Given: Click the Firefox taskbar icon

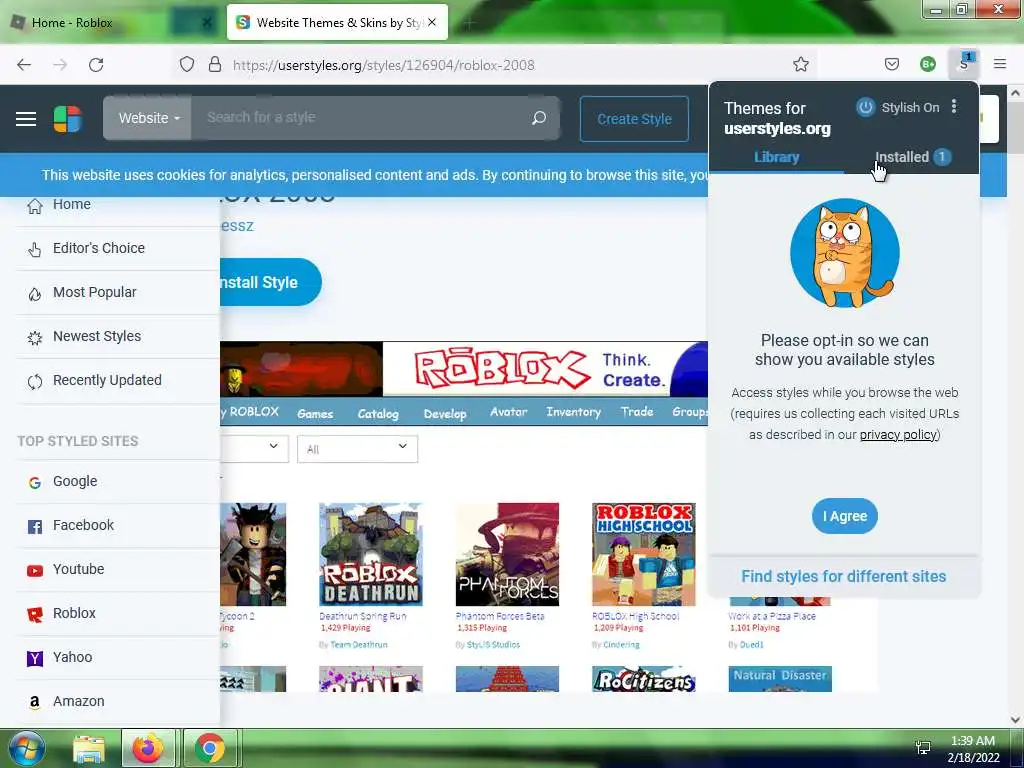Looking at the screenshot, I should pos(148,748).
